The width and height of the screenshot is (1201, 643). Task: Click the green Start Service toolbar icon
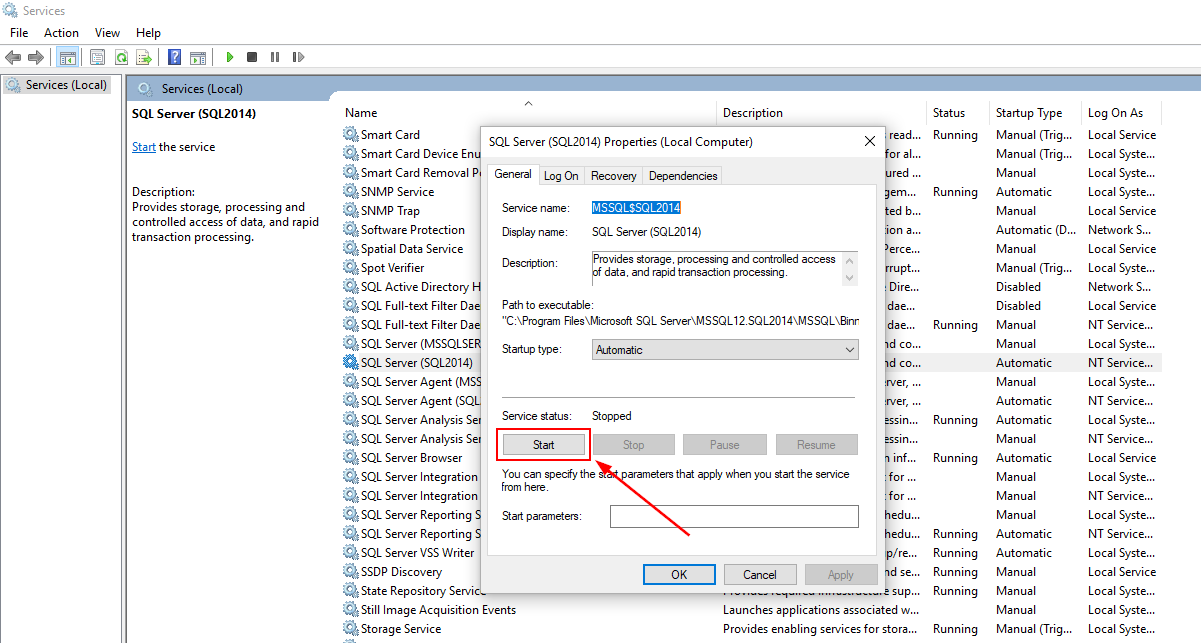(x=230, y=58)
